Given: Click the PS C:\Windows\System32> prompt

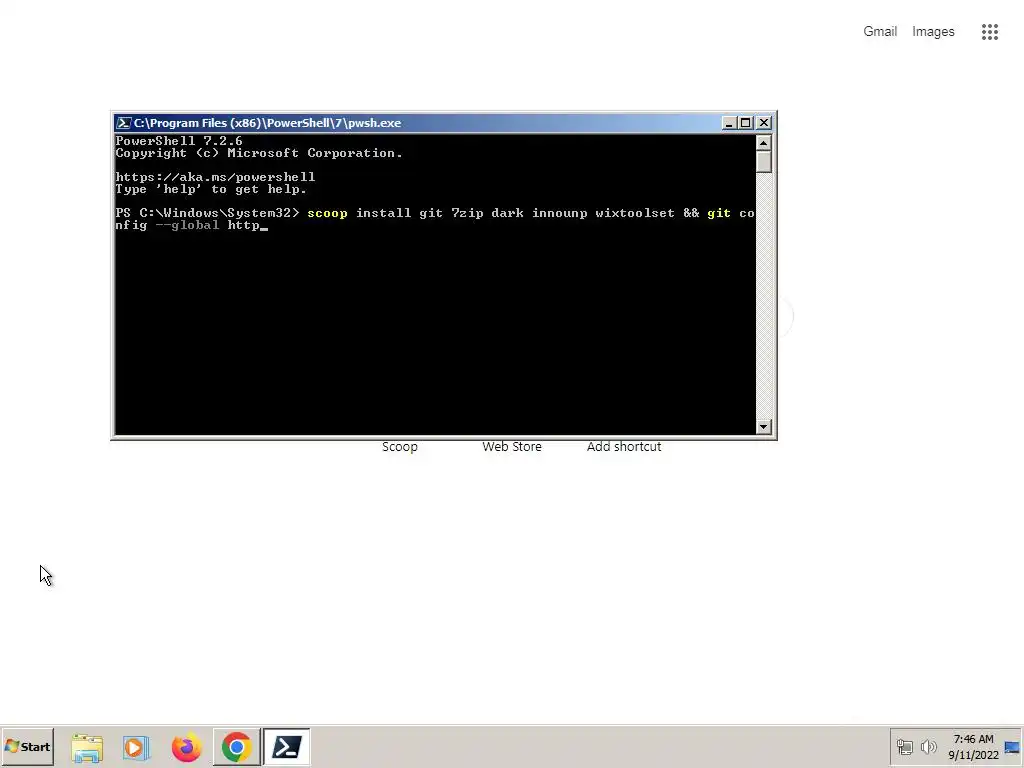Looking at the screenshot, I should click(207, 213).
